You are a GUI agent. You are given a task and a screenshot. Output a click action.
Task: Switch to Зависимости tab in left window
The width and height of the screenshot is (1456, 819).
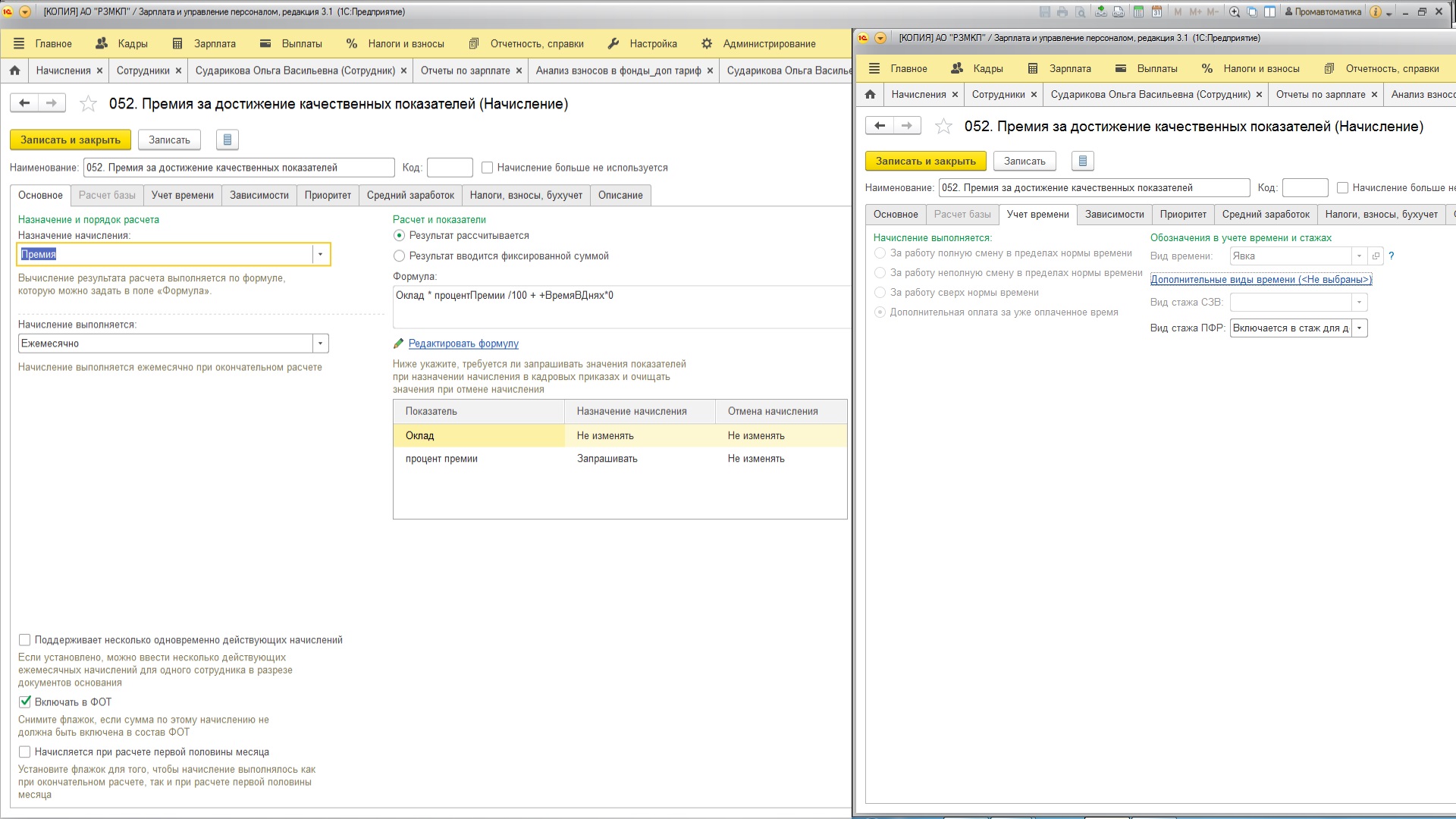point(259,195)
